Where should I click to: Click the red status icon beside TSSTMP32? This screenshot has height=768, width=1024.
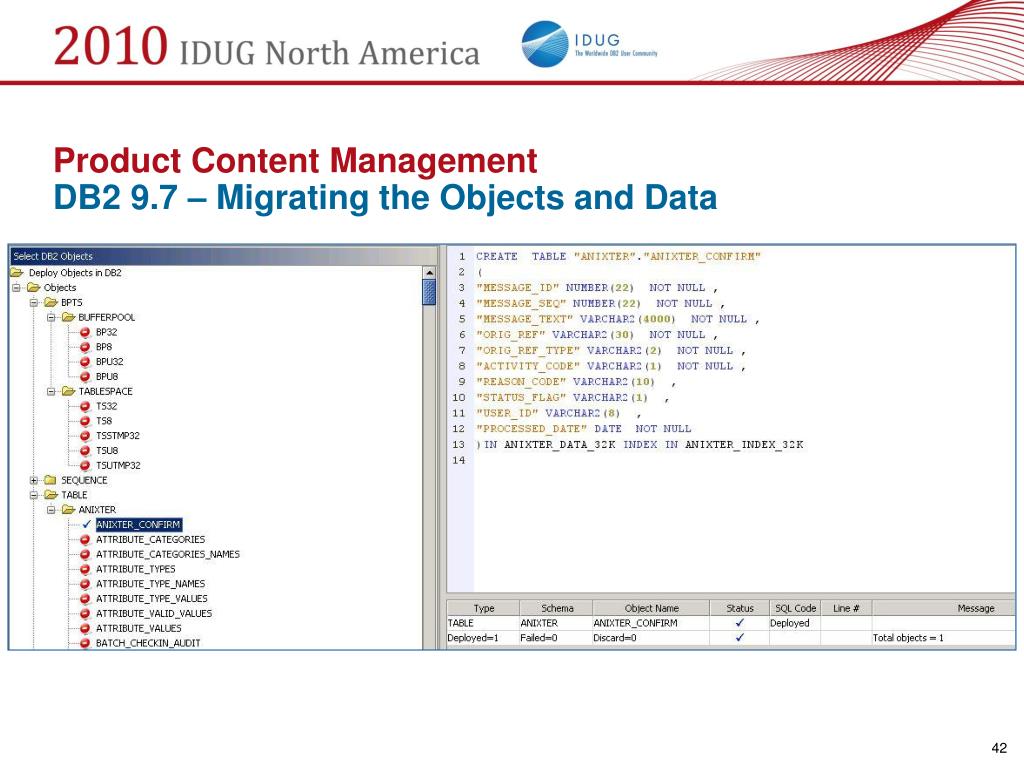(85, 436)
